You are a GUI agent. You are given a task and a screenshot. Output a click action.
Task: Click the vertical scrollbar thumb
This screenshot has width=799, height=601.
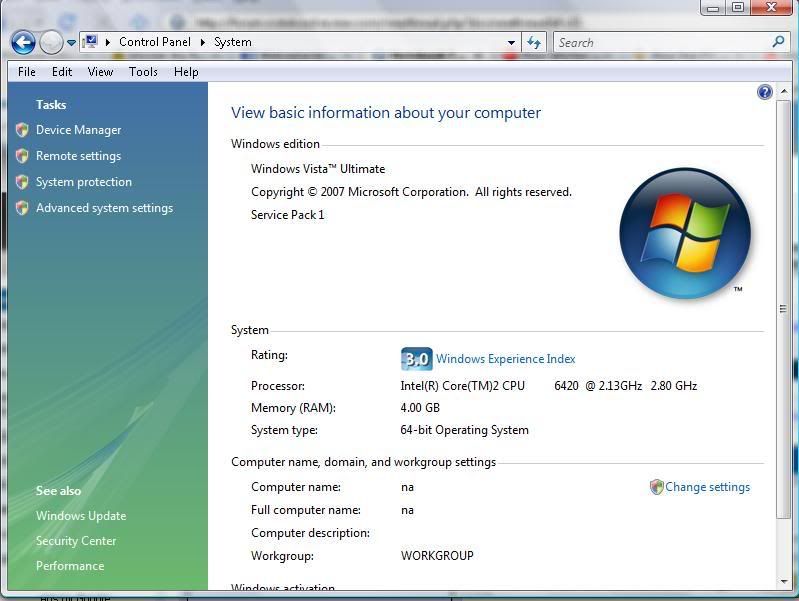(x=784, y=309)
